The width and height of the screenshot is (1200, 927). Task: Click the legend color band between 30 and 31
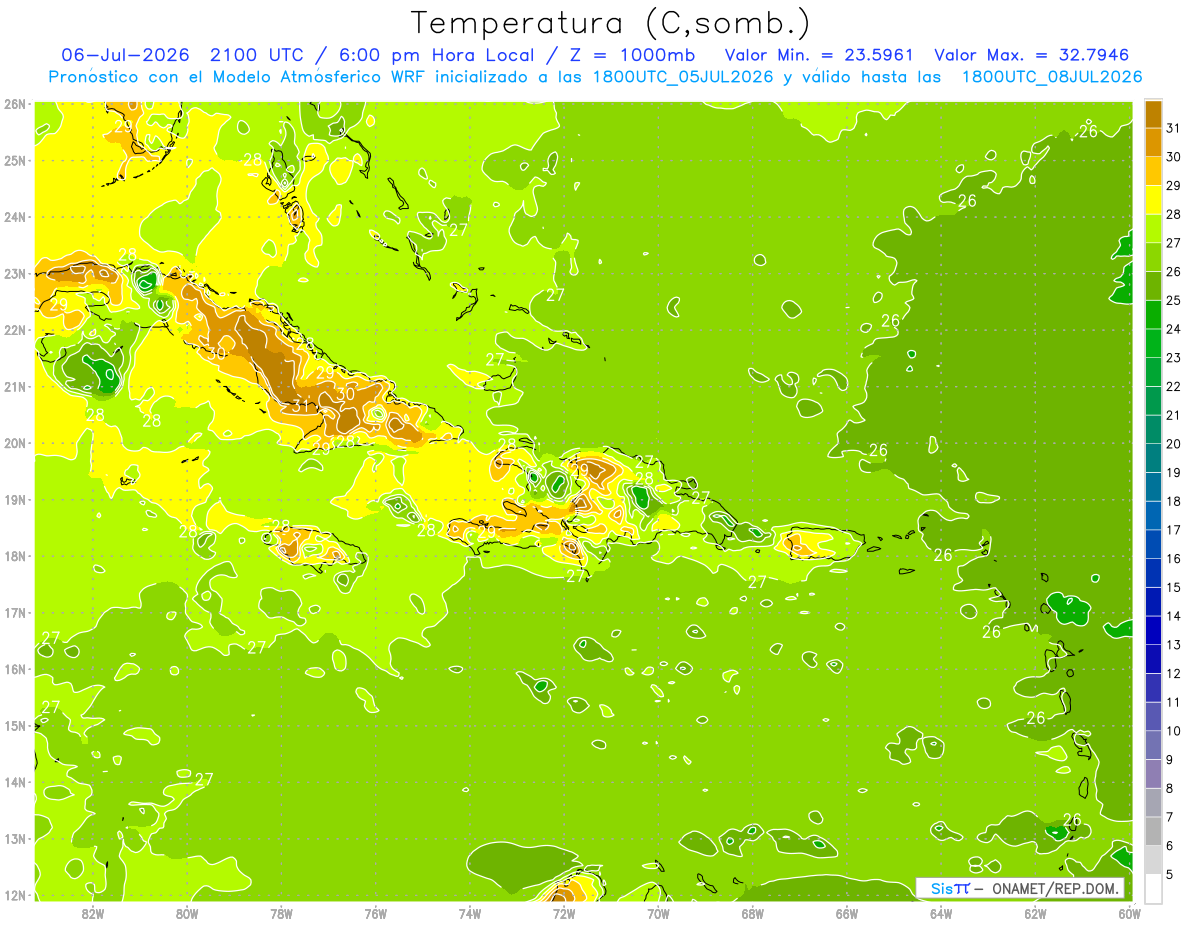(x=1153, y=142)
